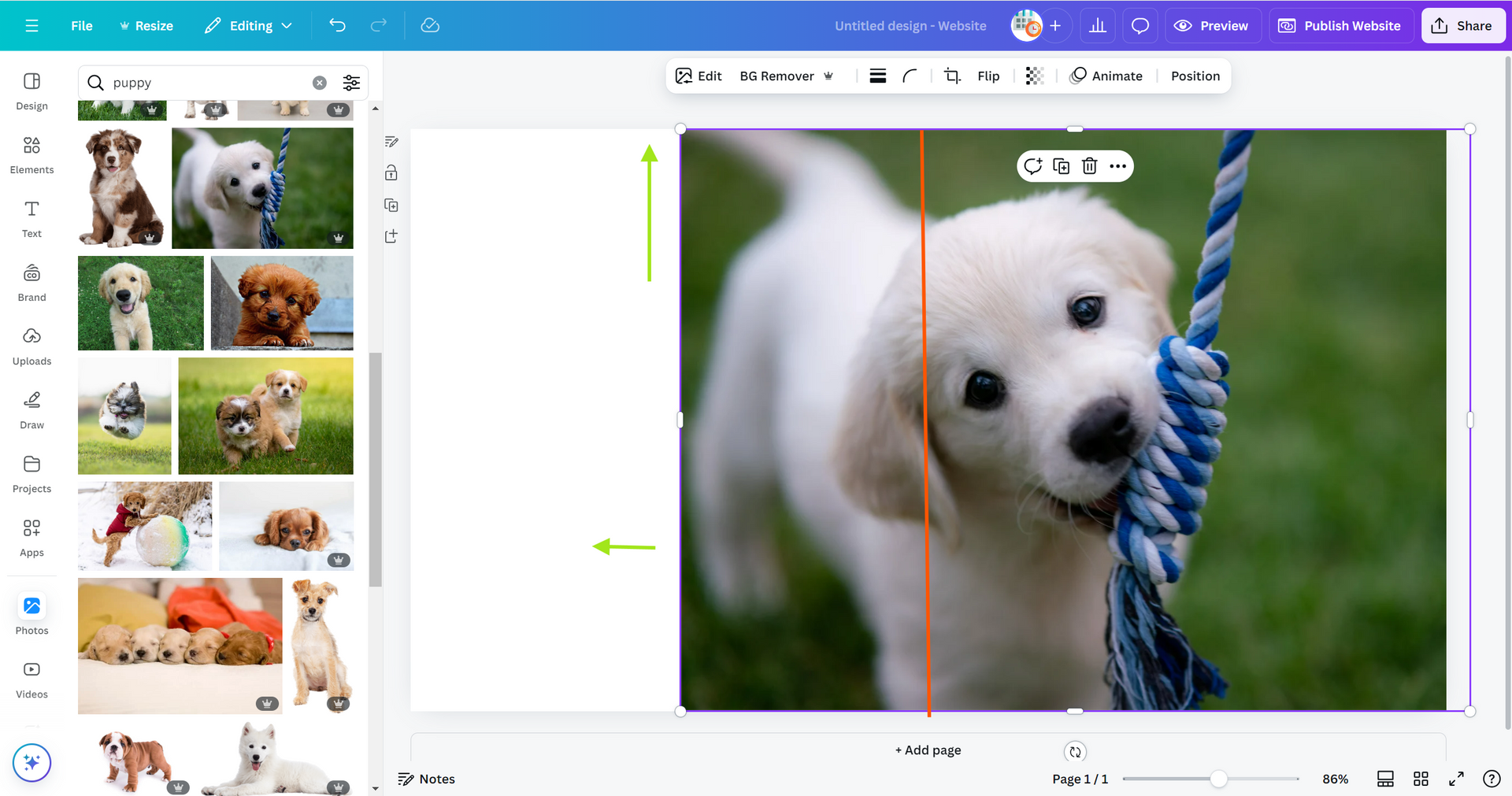This screenshot has width=1512, height=796.
Task: Open the search filter options
Action: (351, 83)
